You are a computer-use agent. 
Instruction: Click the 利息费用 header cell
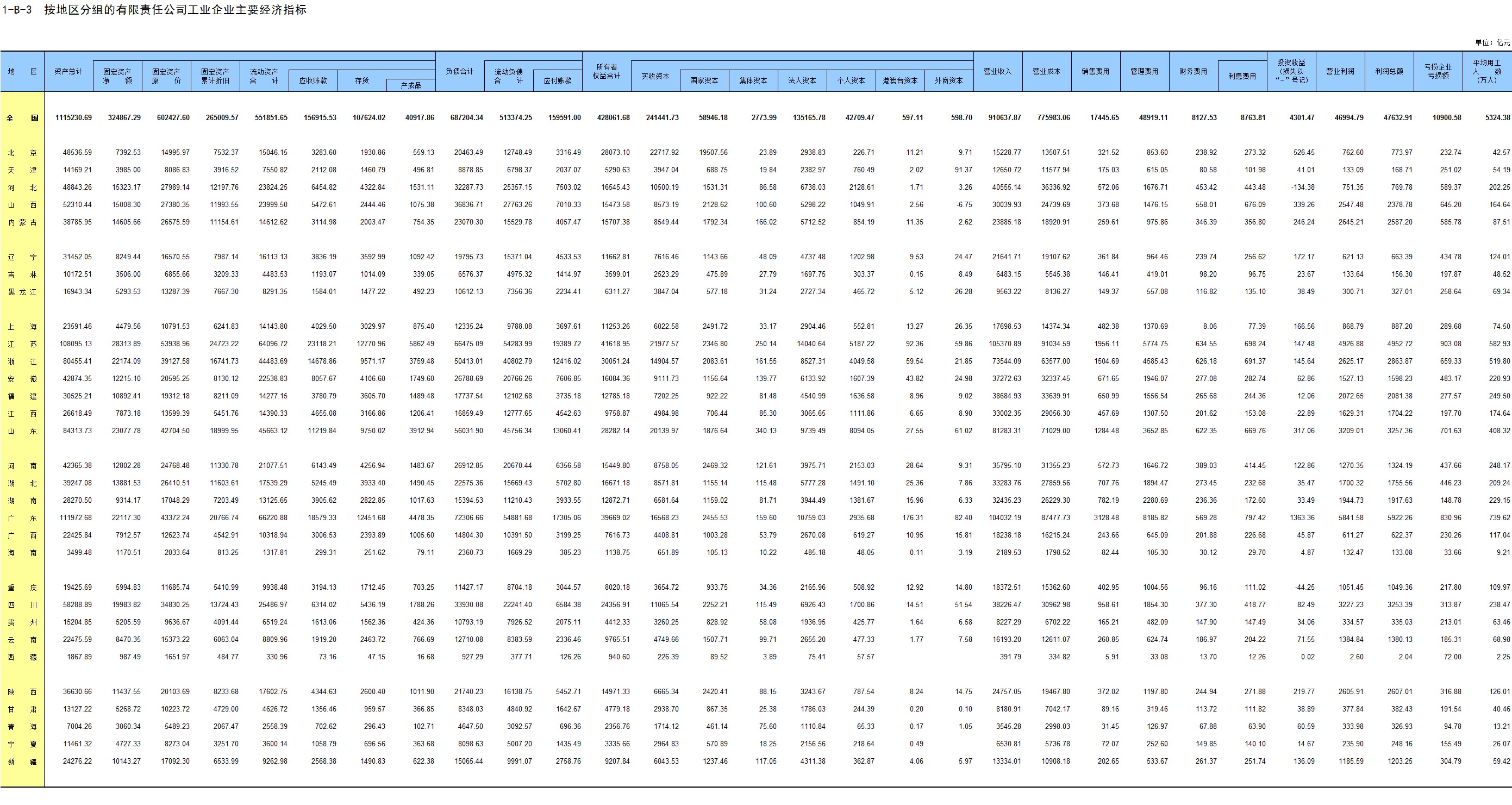click(x=1242, y=76)
